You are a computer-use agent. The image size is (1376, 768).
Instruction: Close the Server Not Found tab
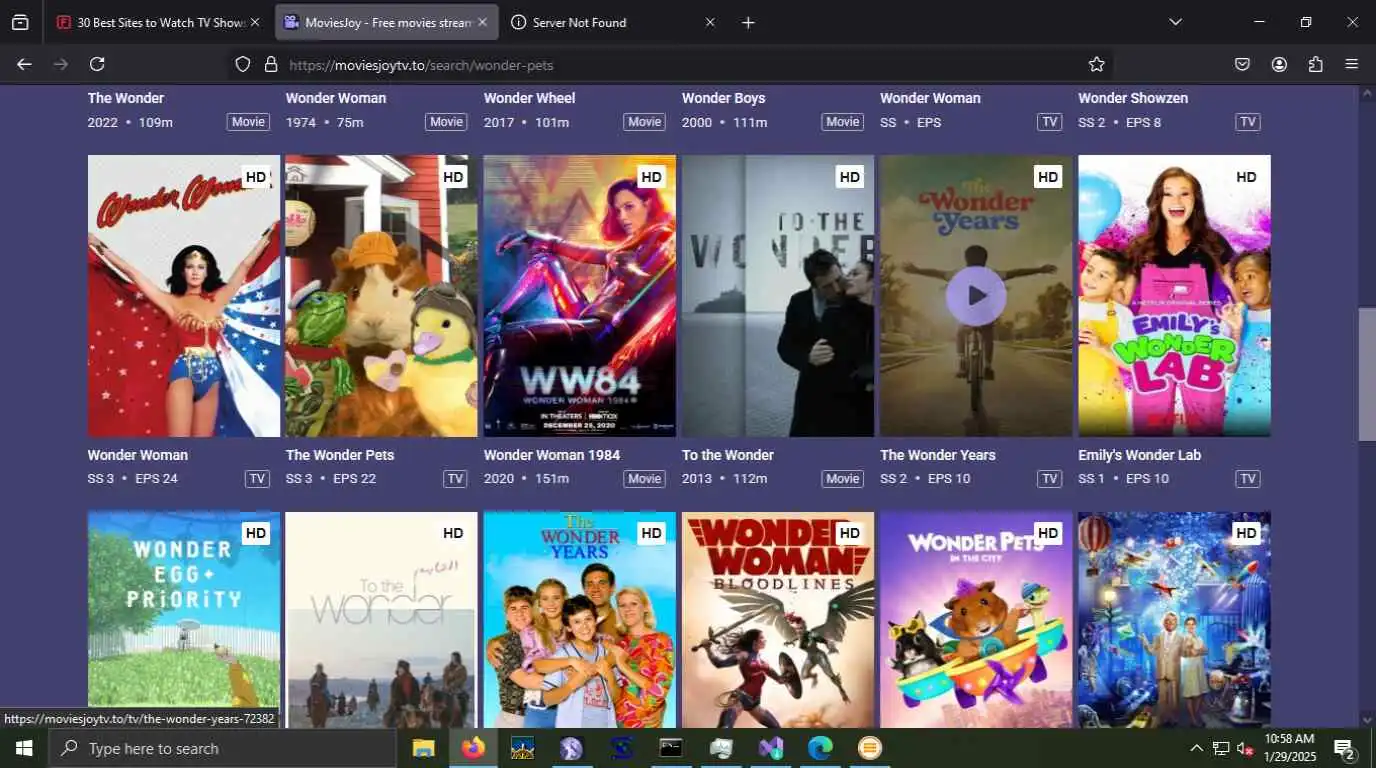pos(710,22)
